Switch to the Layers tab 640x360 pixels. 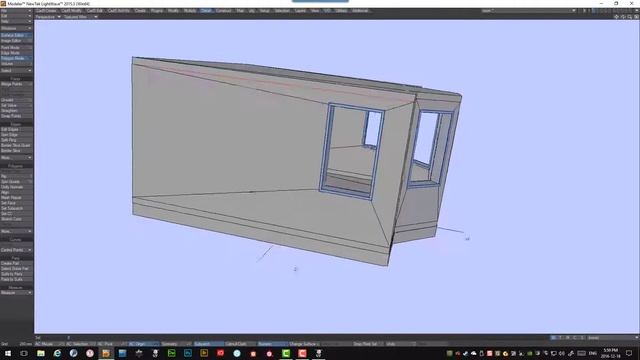tap(300, 11)
